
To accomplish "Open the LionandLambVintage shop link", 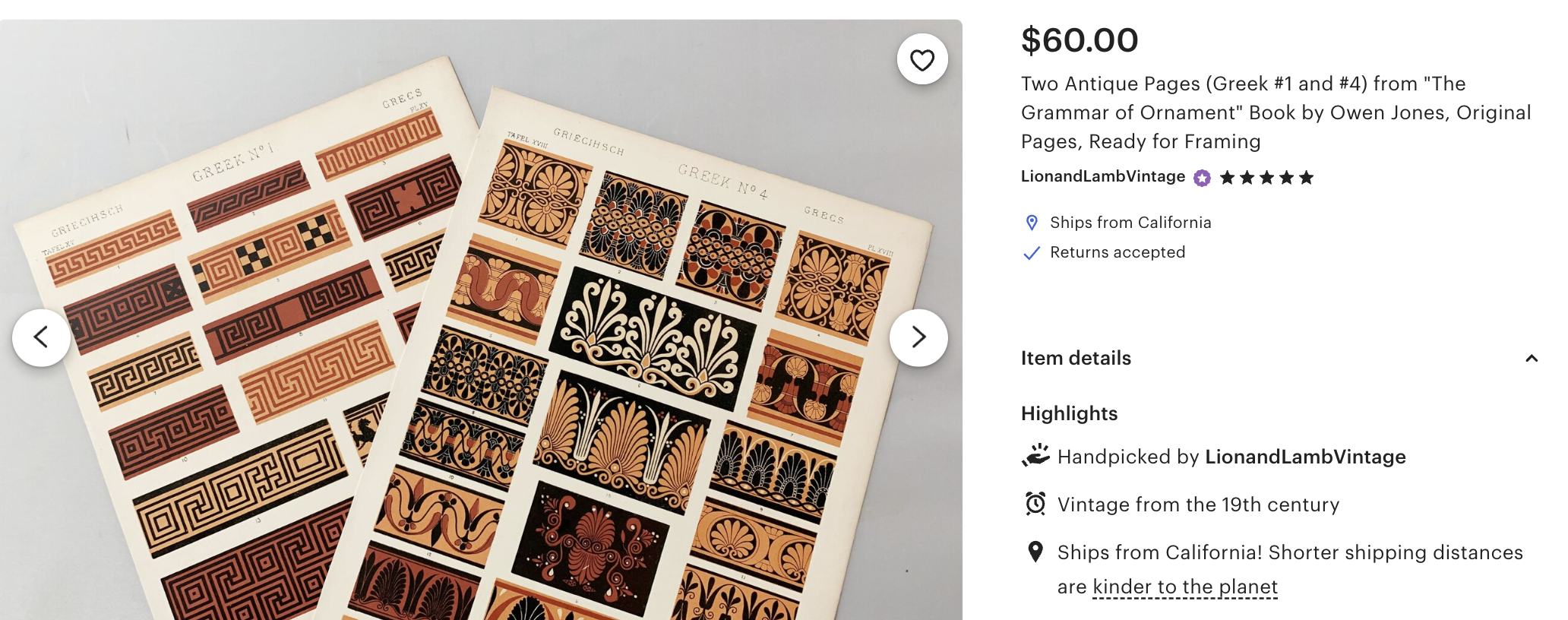I will [x=1102, y=176].
